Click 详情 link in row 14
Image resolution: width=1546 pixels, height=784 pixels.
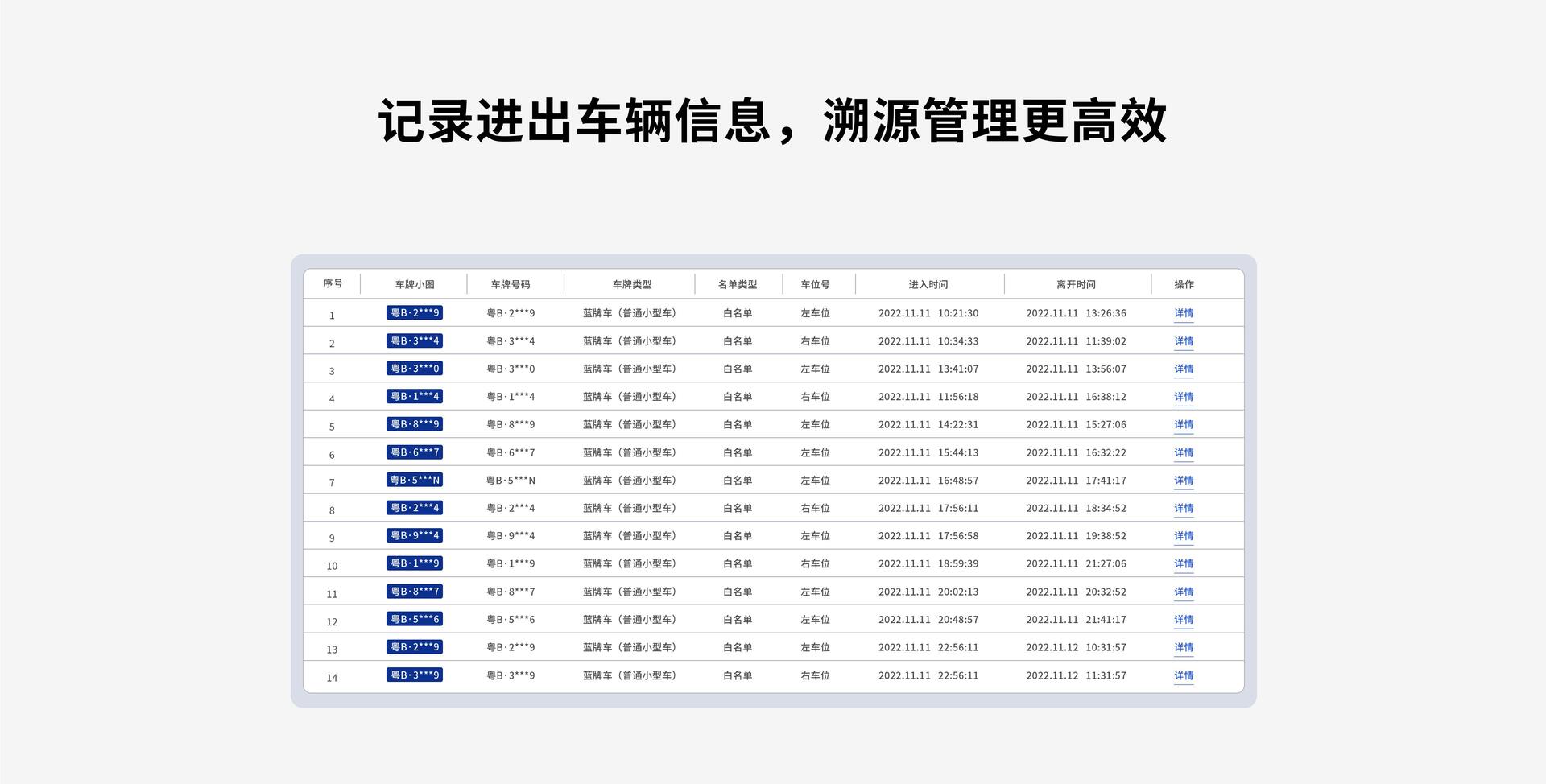[1183, 675]
